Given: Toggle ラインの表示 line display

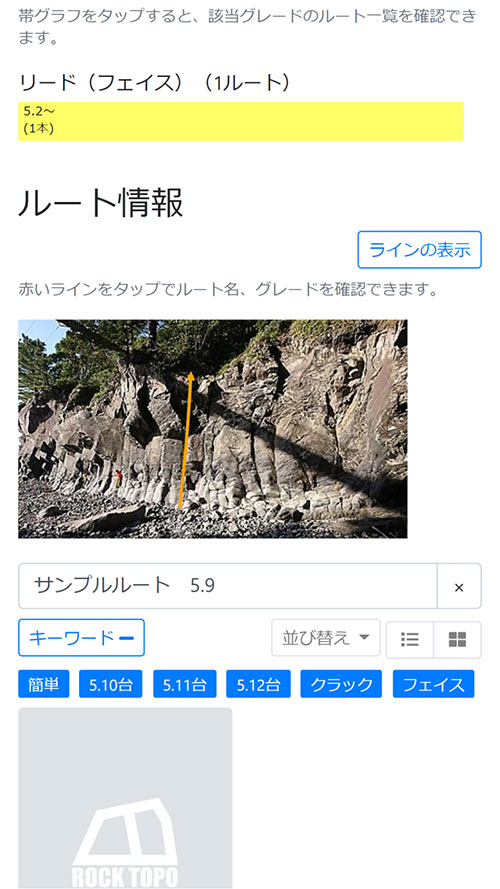Looking at the screenshot, I should pos(420,249).
